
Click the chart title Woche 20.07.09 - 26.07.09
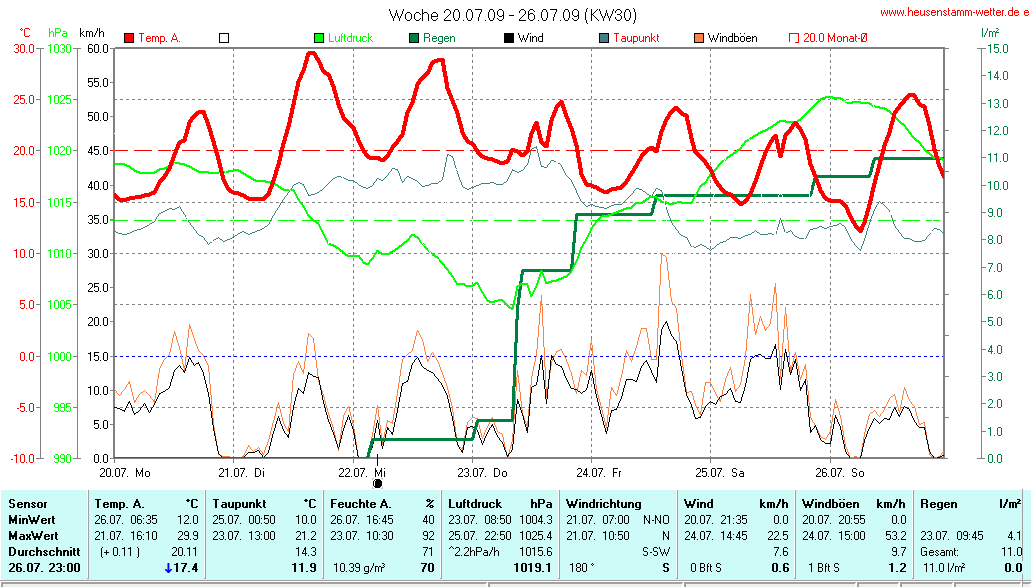[x=512, y=15]
